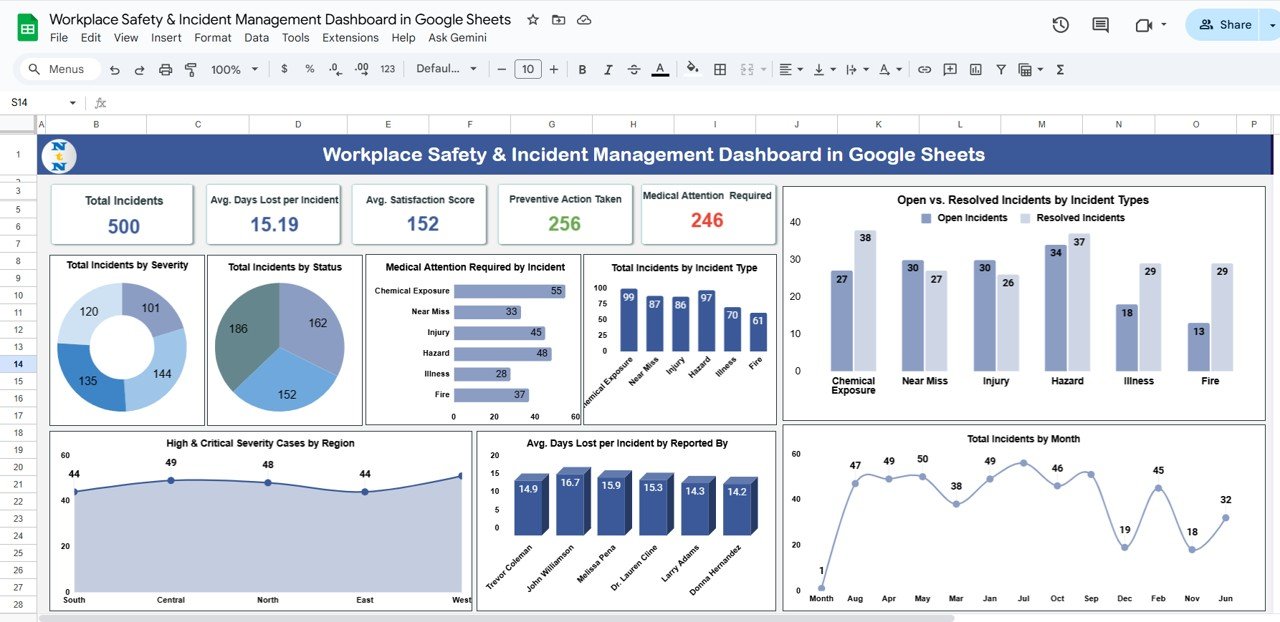Screen dimensions: 1280x622
Task: Toggle bold formatting
Action: (582, 69)
